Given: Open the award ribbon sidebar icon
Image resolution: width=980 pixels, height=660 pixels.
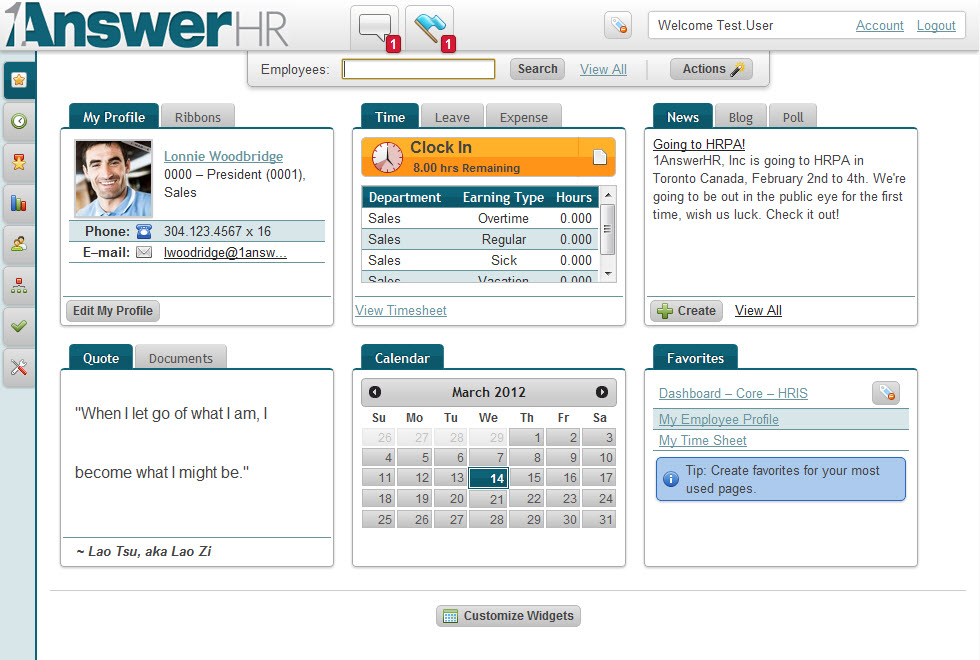Looking at the screenshot, I should click(19, 162).
